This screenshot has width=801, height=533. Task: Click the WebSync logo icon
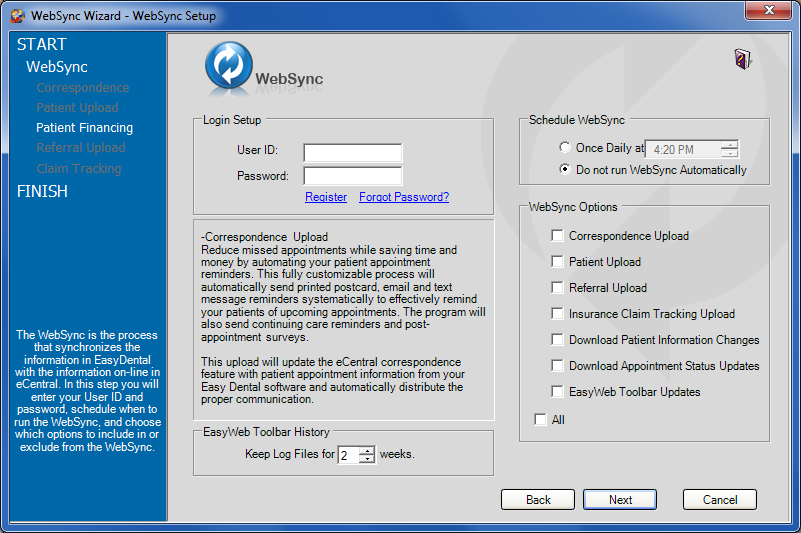click(229, 68)
